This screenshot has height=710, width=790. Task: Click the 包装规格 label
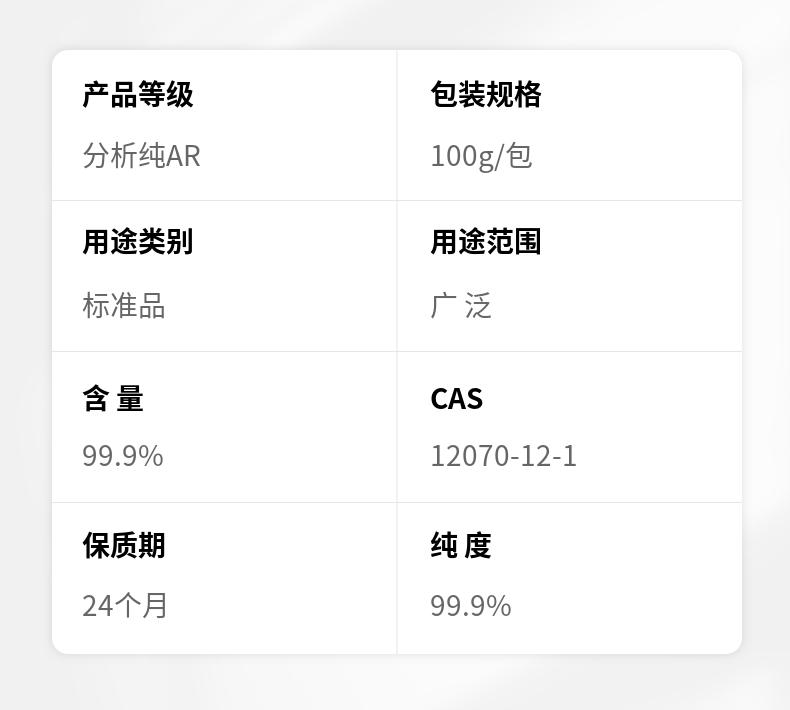tap(485, 95)
